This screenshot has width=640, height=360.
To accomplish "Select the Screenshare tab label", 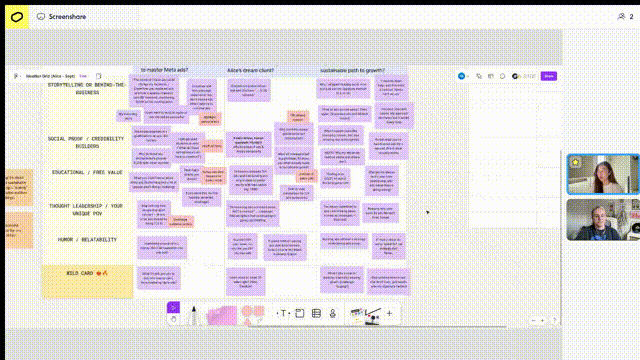I will coord(67,17).
